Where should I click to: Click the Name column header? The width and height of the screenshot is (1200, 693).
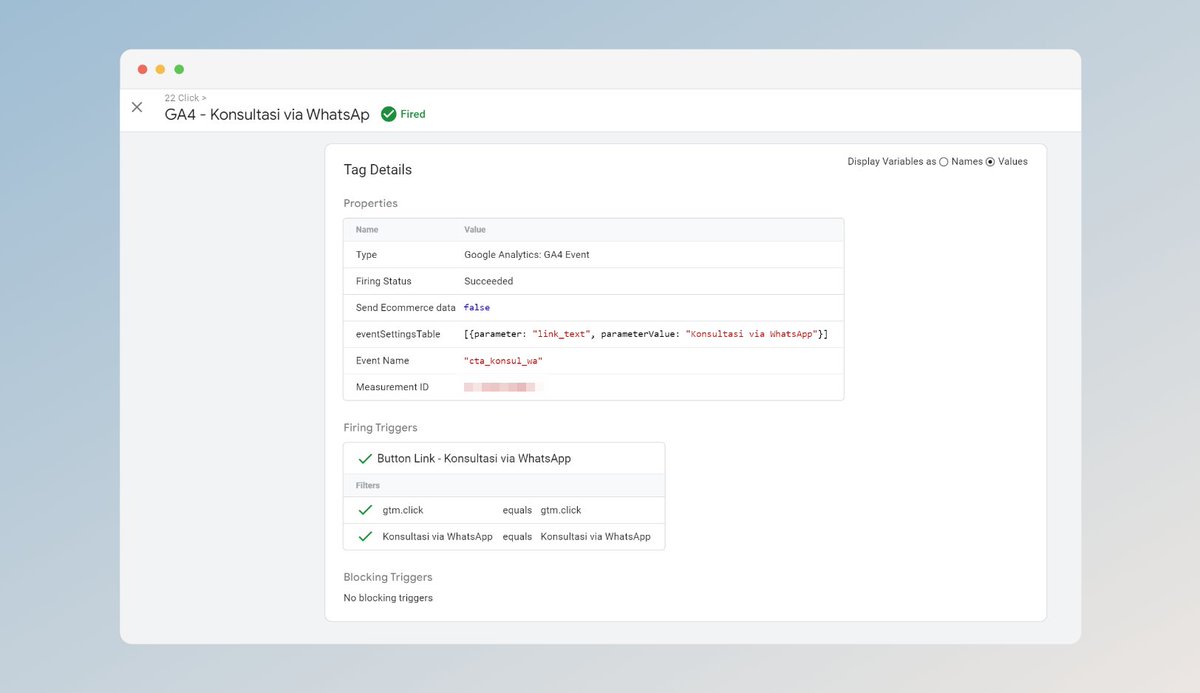[367, 230]
